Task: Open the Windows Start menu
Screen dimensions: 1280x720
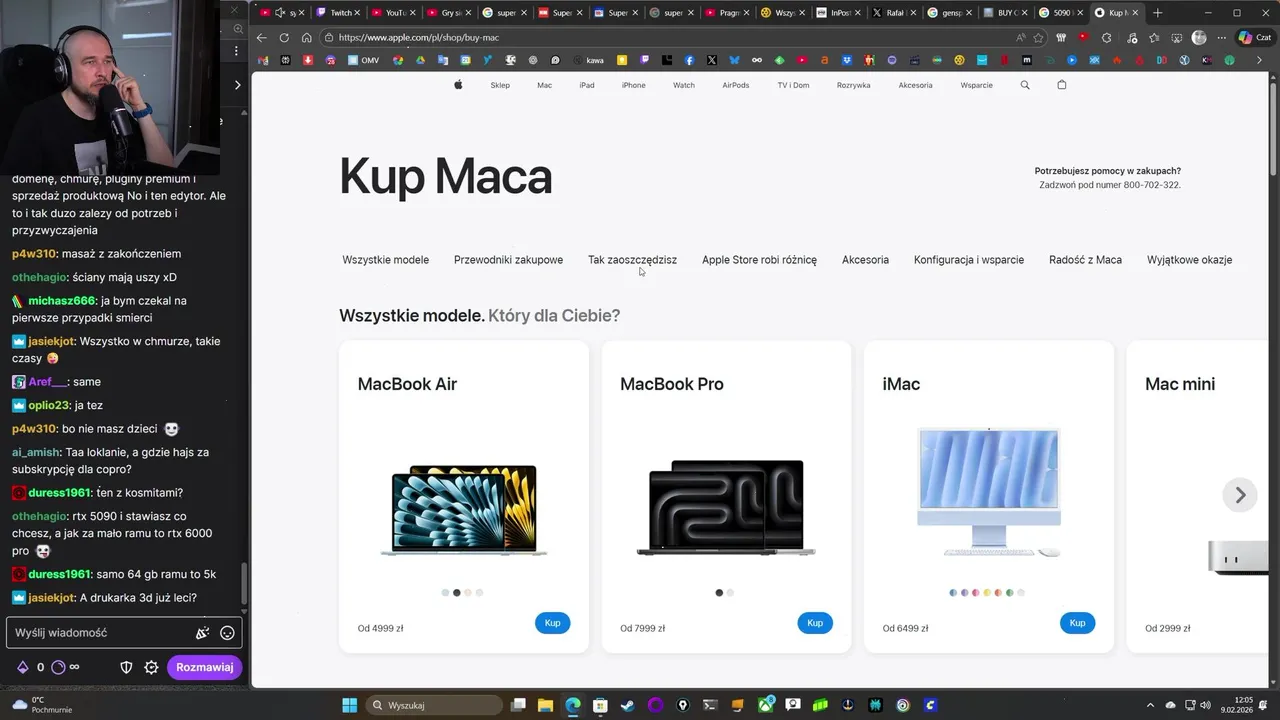Action: coord(349,705)
